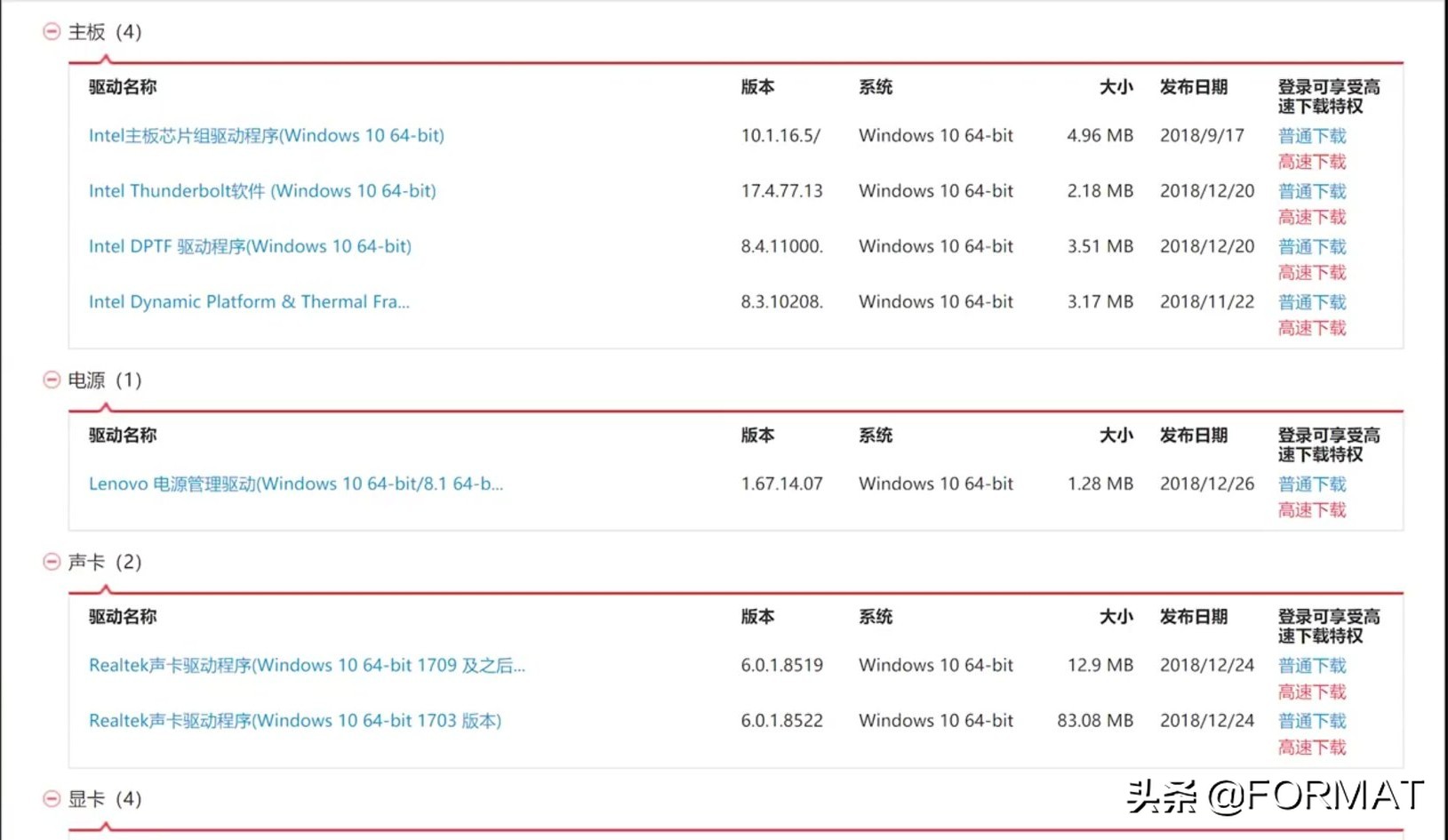
Task: Click 高速下载 for Intel chipset driver
Action: pyautogui.click(x=1312, y=162)
